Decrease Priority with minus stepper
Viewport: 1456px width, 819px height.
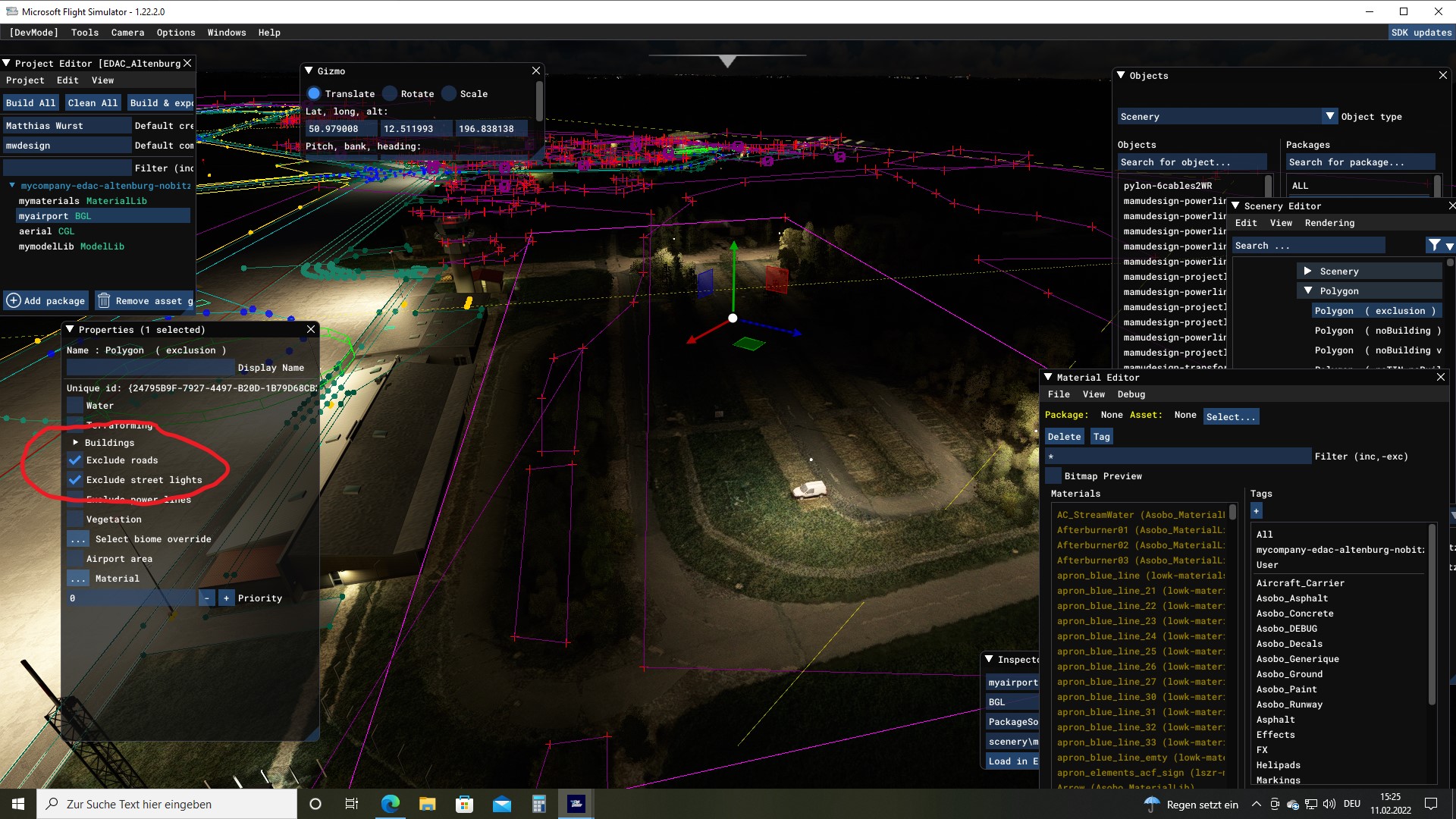(x=207, y=598)
